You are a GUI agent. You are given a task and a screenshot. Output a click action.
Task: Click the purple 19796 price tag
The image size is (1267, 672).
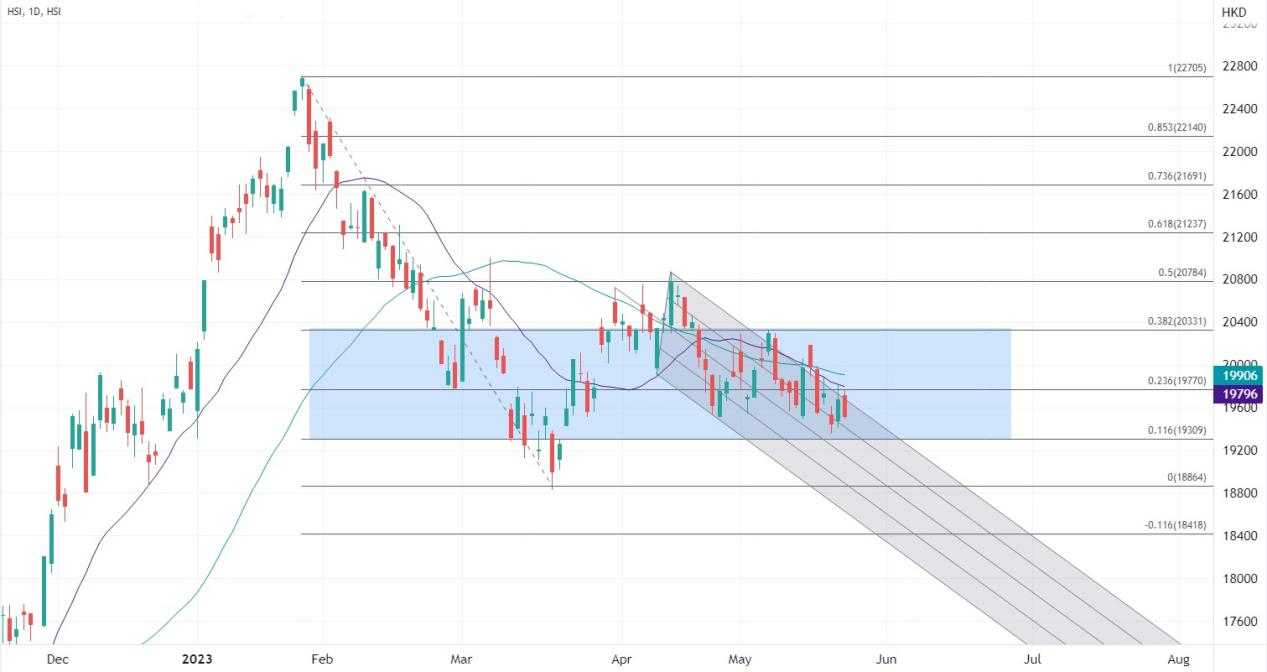pos(1240,395)
